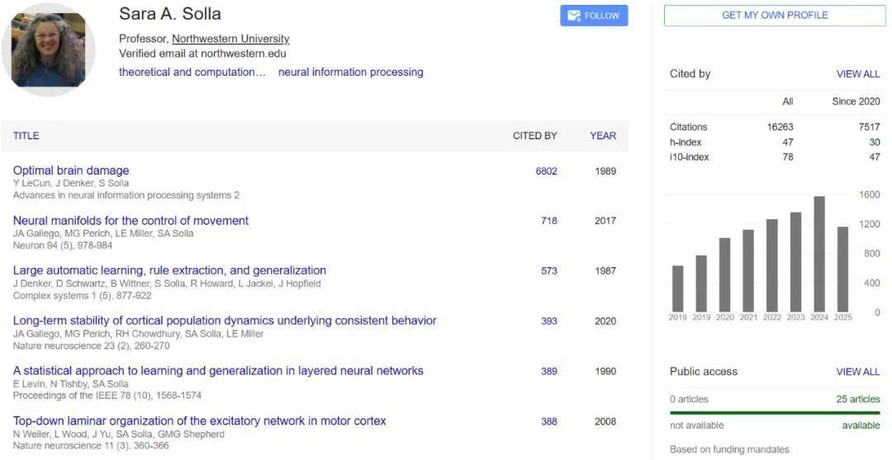Click the envelope icon in the Follow button
Image resolution: width=892 pixels, height=460 pixels.
[x=575, y=16]
